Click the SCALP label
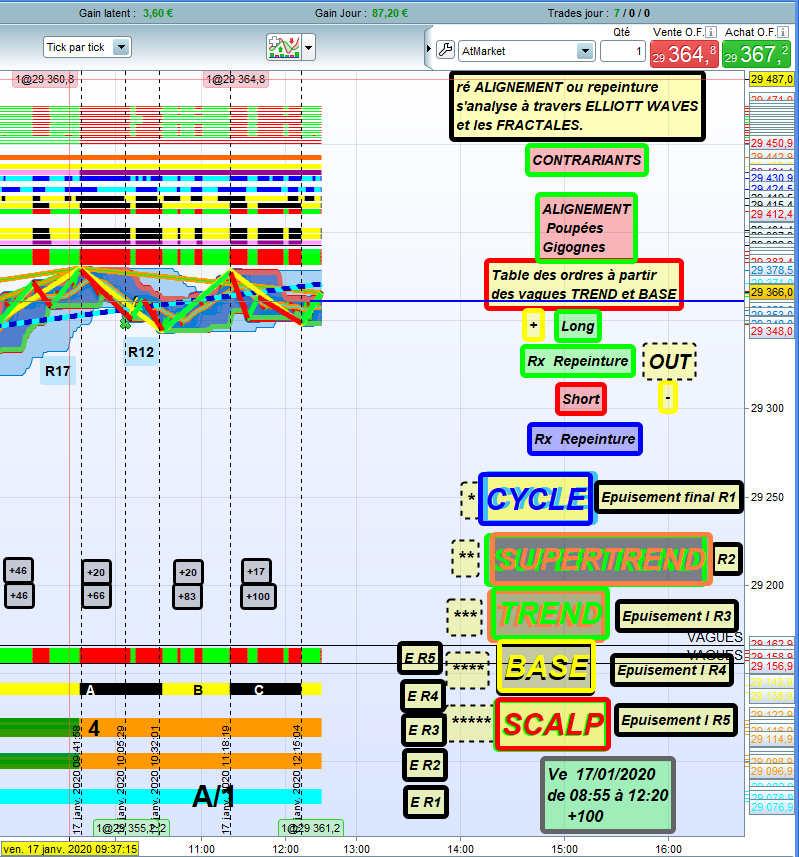799x857 pixels. click(x=553, y=724)
